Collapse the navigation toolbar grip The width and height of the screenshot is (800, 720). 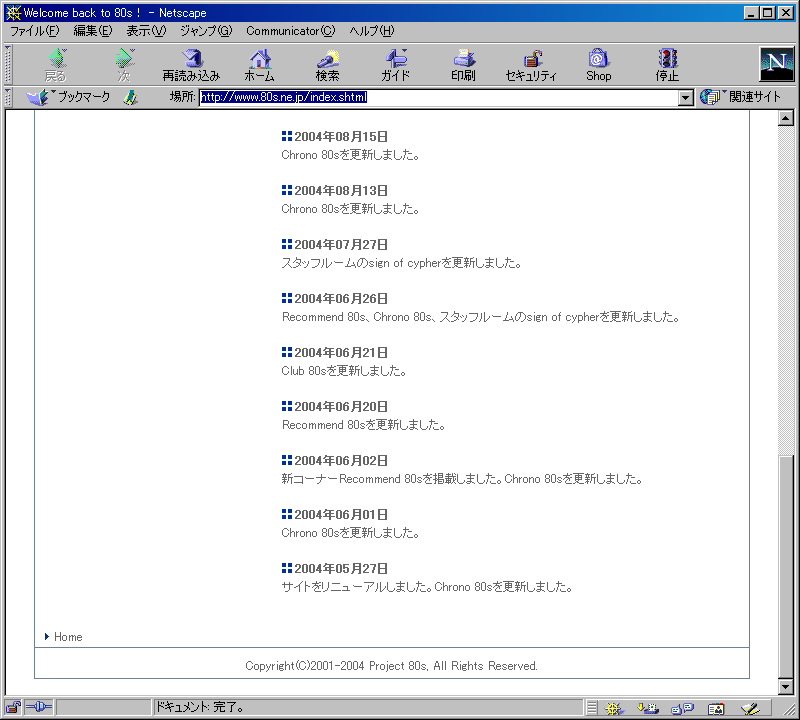coord(8,65)
